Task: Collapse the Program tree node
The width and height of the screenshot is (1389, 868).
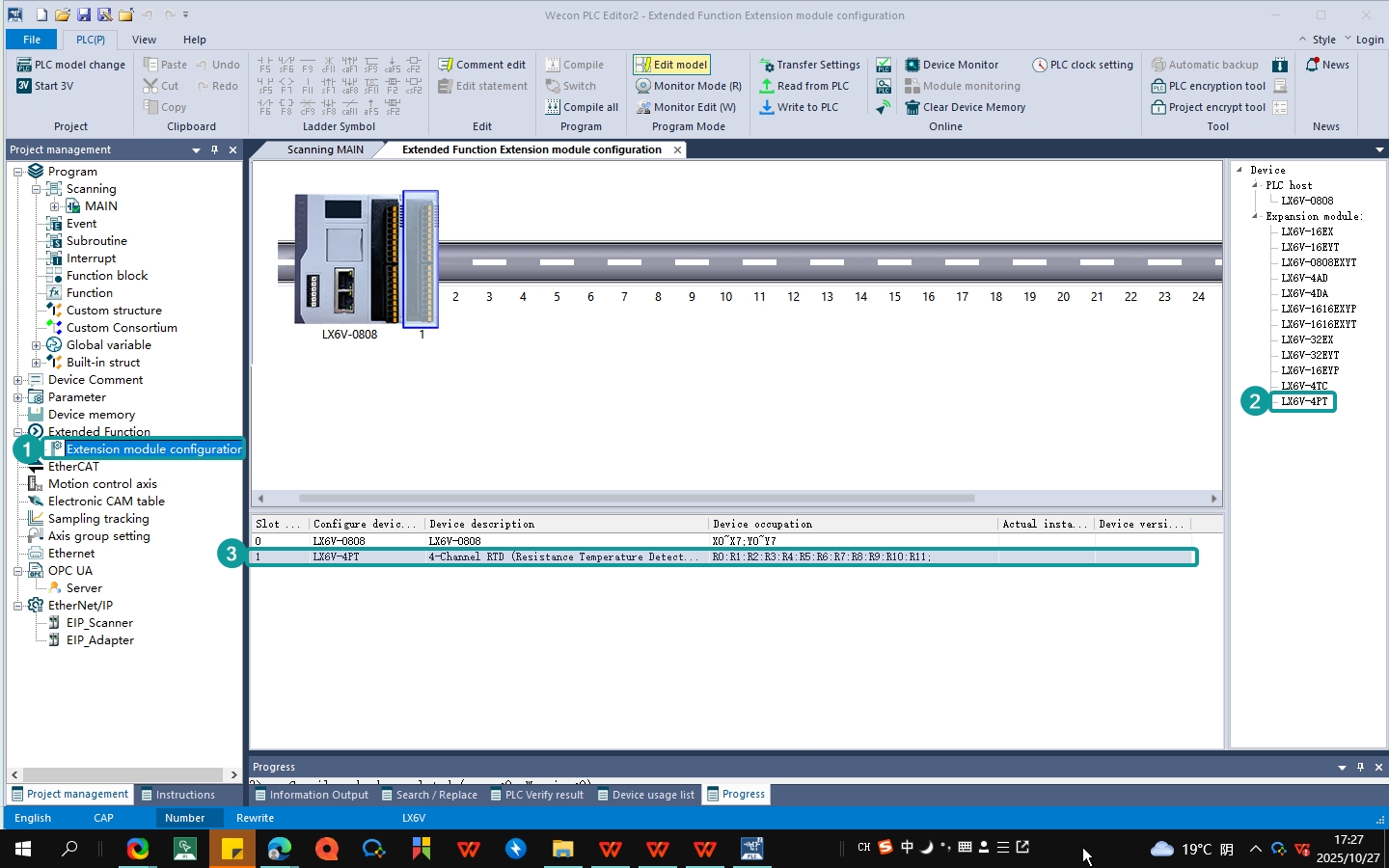Action: click(x=17, y=172)
